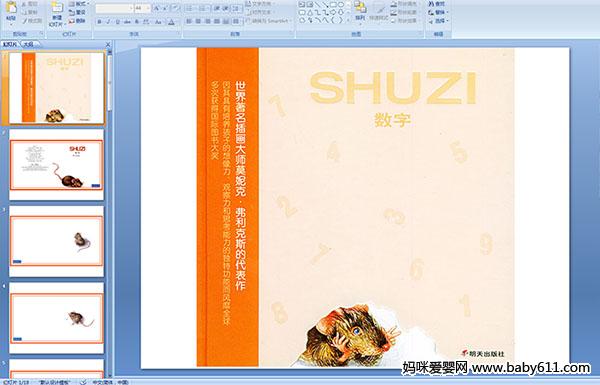Toggle Italic formatting button
Viewport: 600px width, 385px height.
click(109, 22)
